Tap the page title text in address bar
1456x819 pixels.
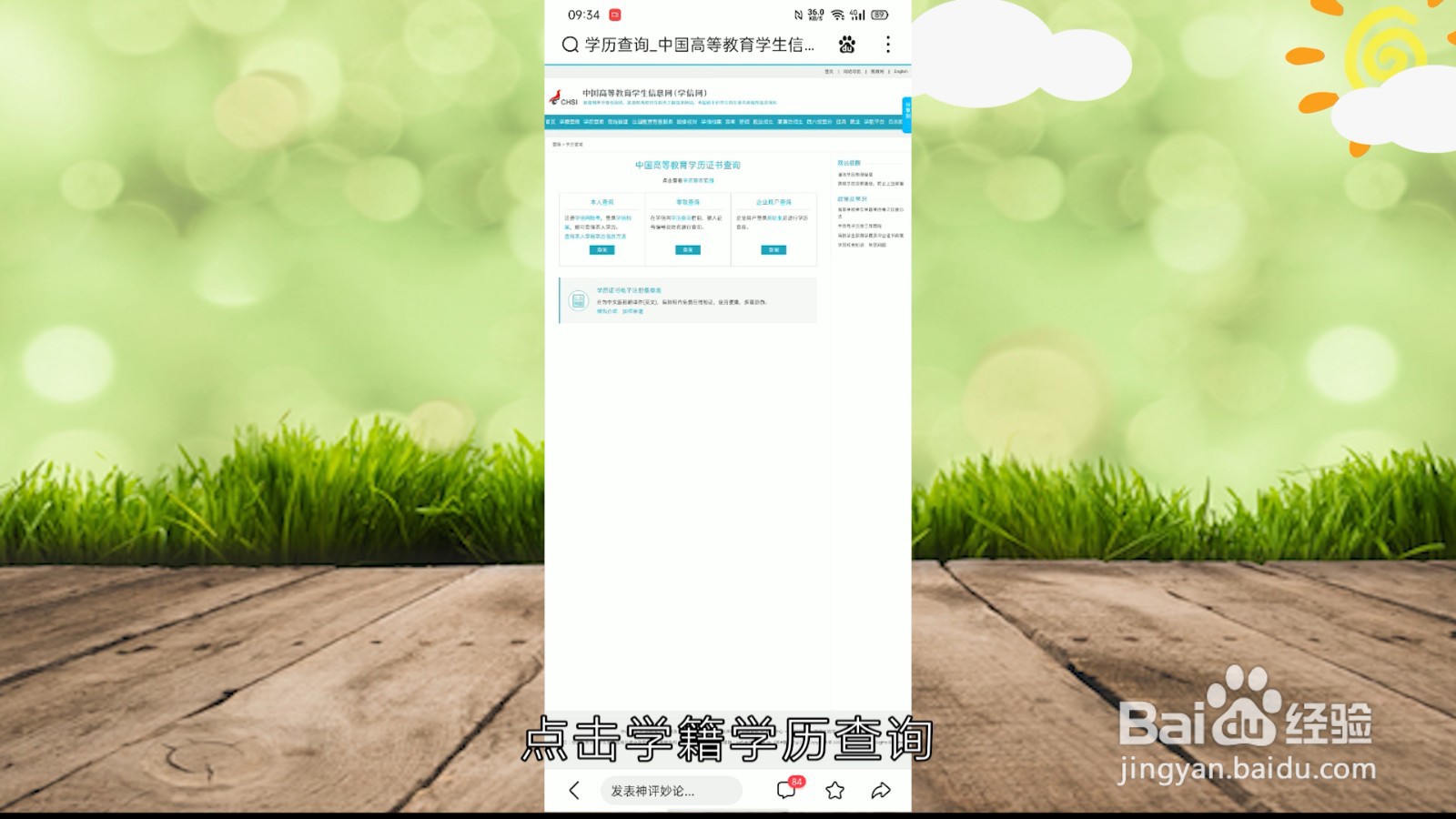(700, 45)
